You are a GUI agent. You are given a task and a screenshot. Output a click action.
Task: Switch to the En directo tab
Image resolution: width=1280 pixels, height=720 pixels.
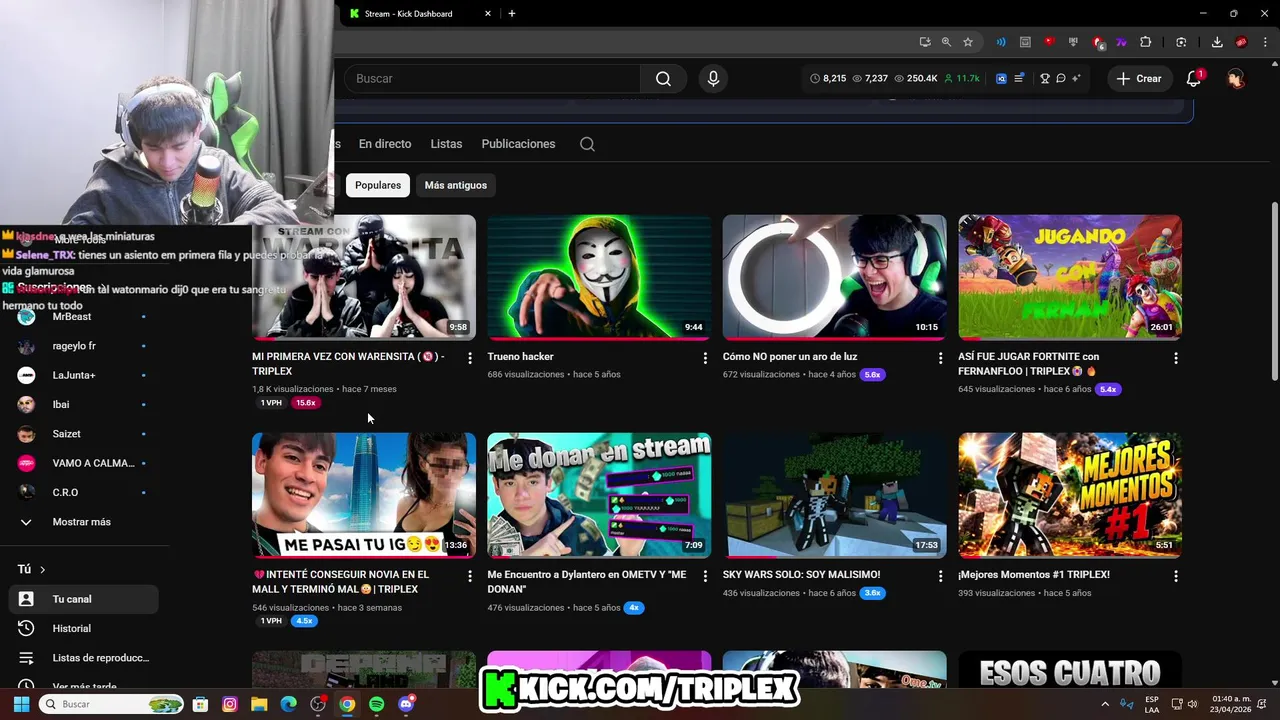(x=385, y=144)
